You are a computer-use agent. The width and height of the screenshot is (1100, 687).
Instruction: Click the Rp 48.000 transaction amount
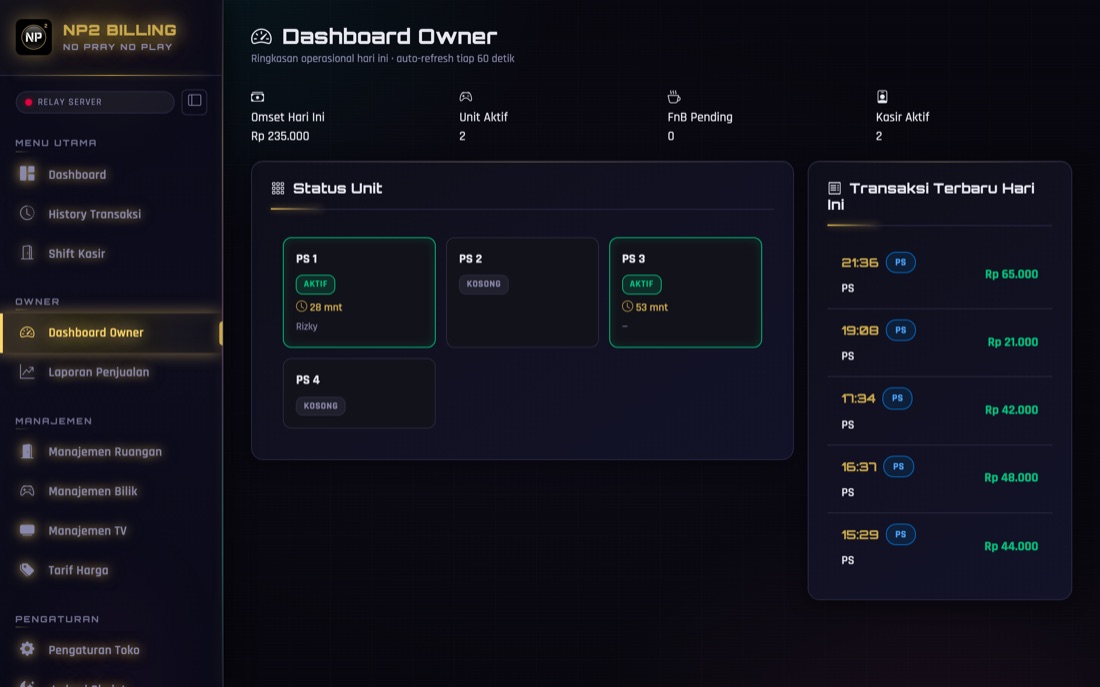(1011, 477)
